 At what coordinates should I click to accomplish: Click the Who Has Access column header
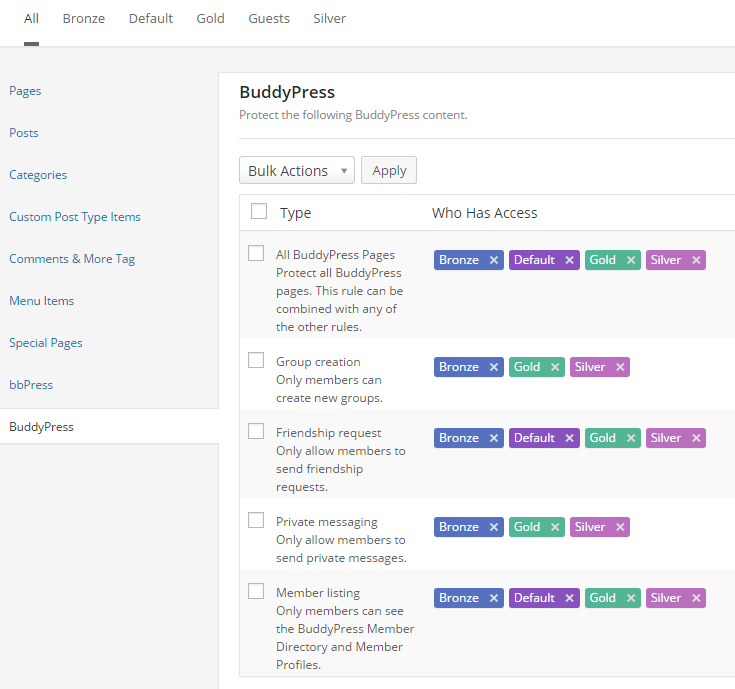485,213
